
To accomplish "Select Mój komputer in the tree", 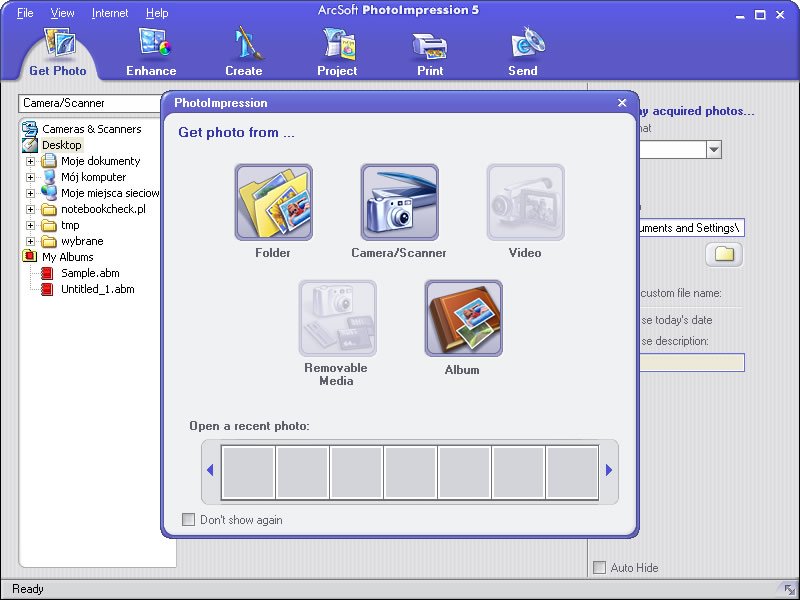I will [x=93, y=177].
